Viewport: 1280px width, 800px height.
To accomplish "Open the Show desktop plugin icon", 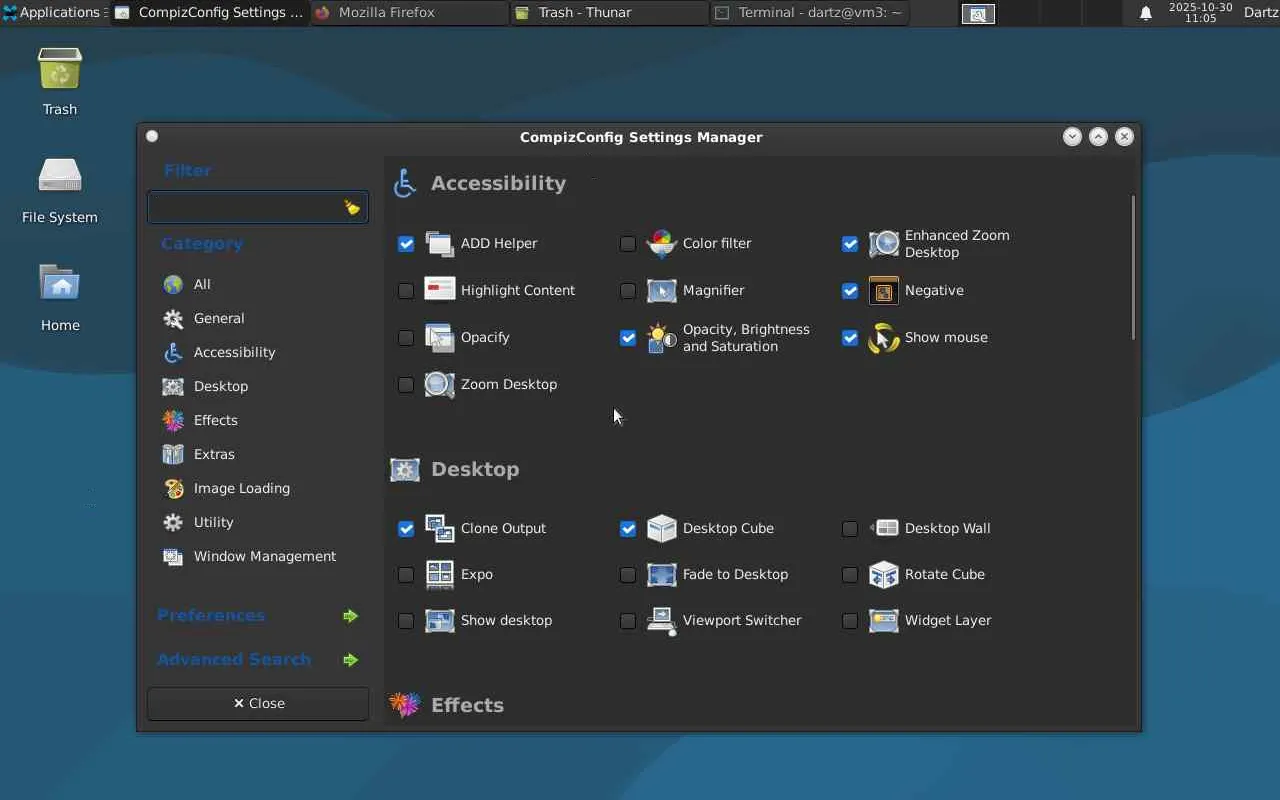I will pos(440,620).
